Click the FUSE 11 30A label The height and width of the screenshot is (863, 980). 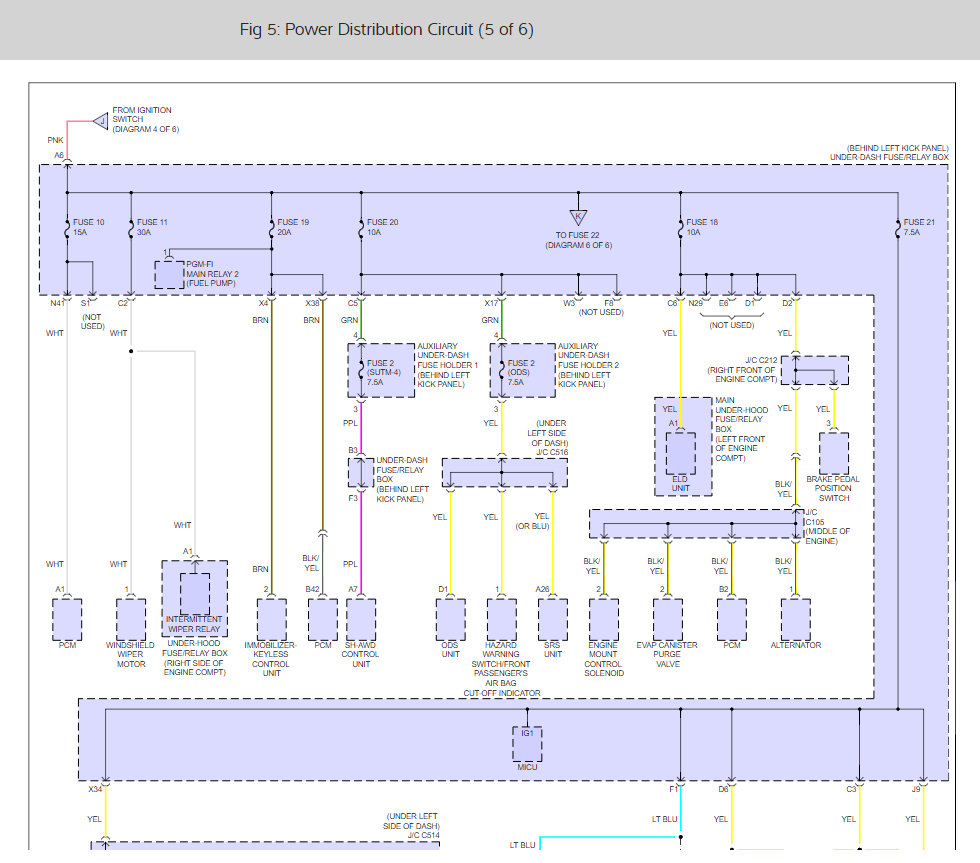pyautogui.click(x=152, y=227)
